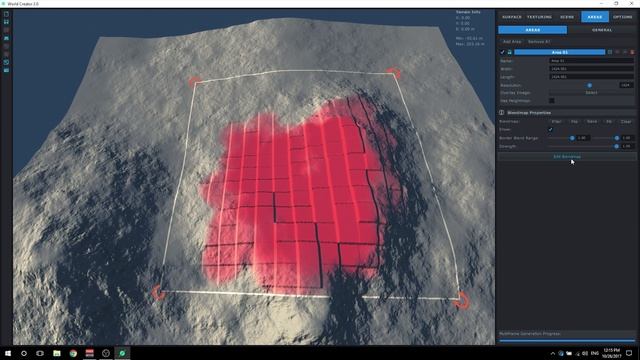The width and height of the screenshot is (640, 360).
Task: Click the Length input field
Action: [591, 77]
